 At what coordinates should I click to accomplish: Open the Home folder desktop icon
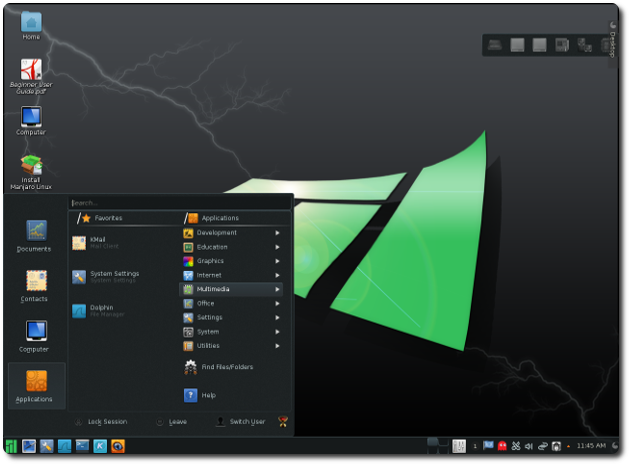31,26
